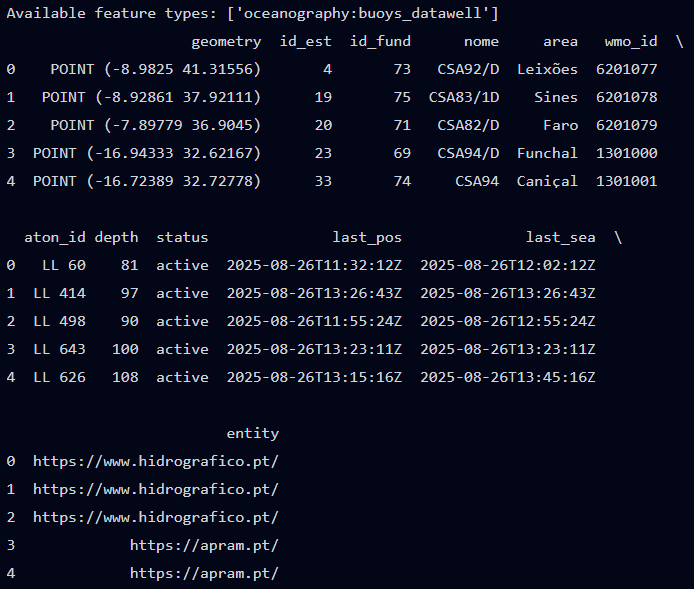Click the aton_id value 'LL 414'
The height and width of the screenshot is (589, 694).
point(59,293)
